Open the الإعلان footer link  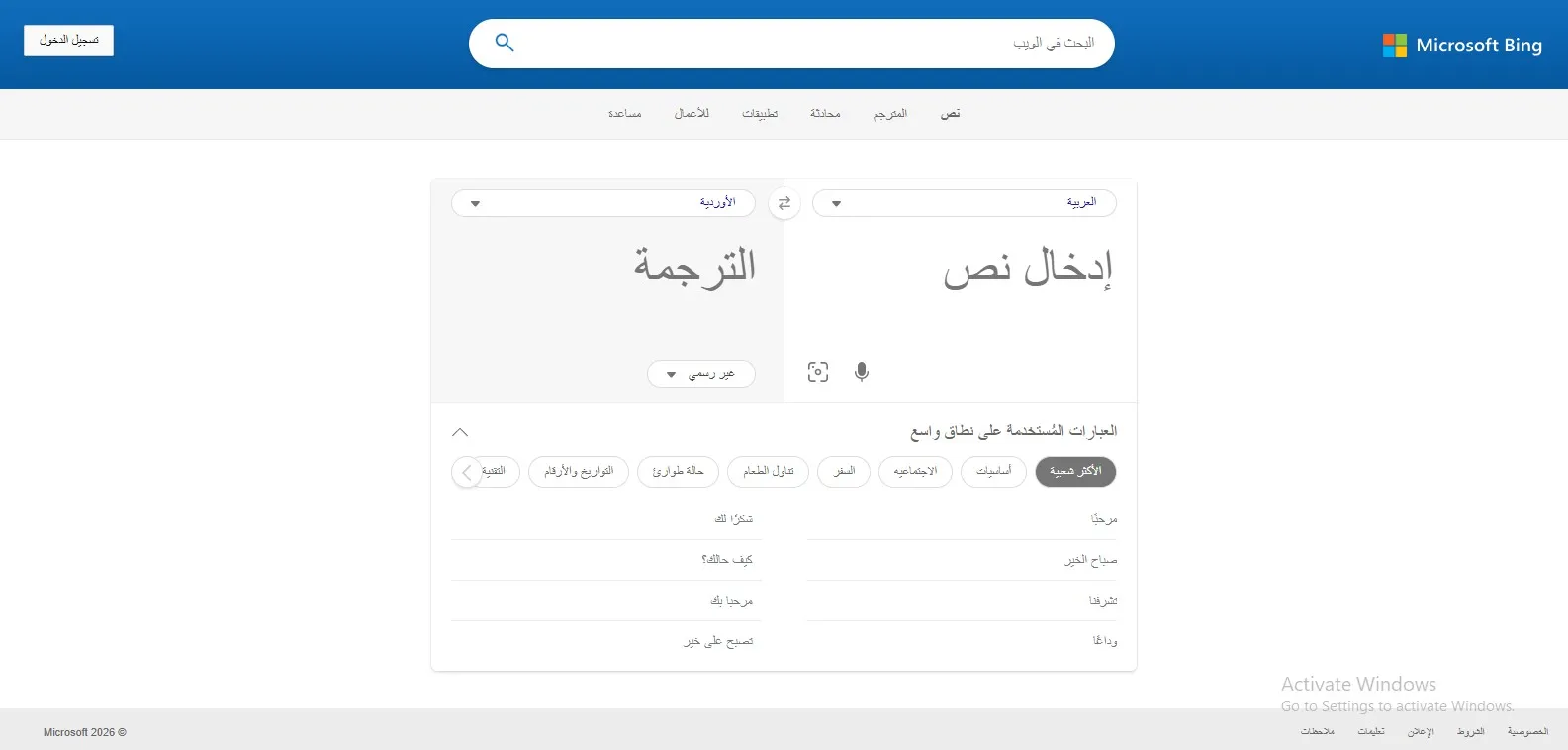coord(1421,732)
